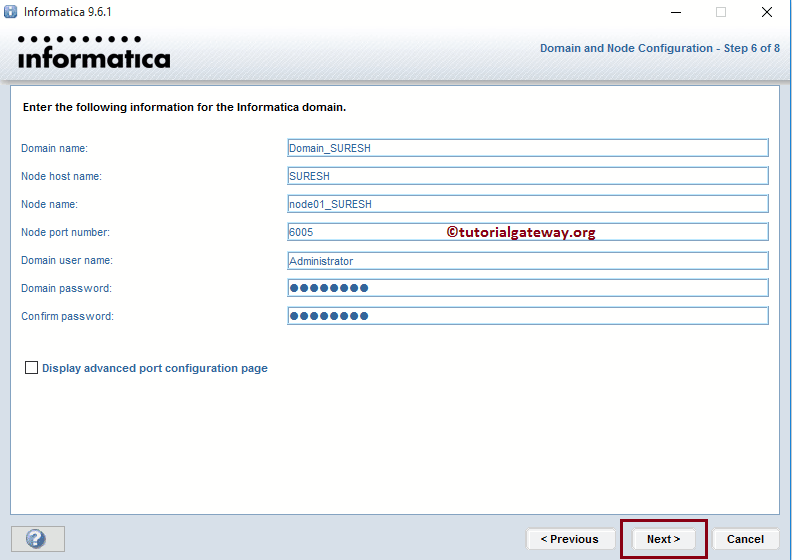Select the Confirm password field
Viewport: 792px width, 560px height.
click(528, 316)
